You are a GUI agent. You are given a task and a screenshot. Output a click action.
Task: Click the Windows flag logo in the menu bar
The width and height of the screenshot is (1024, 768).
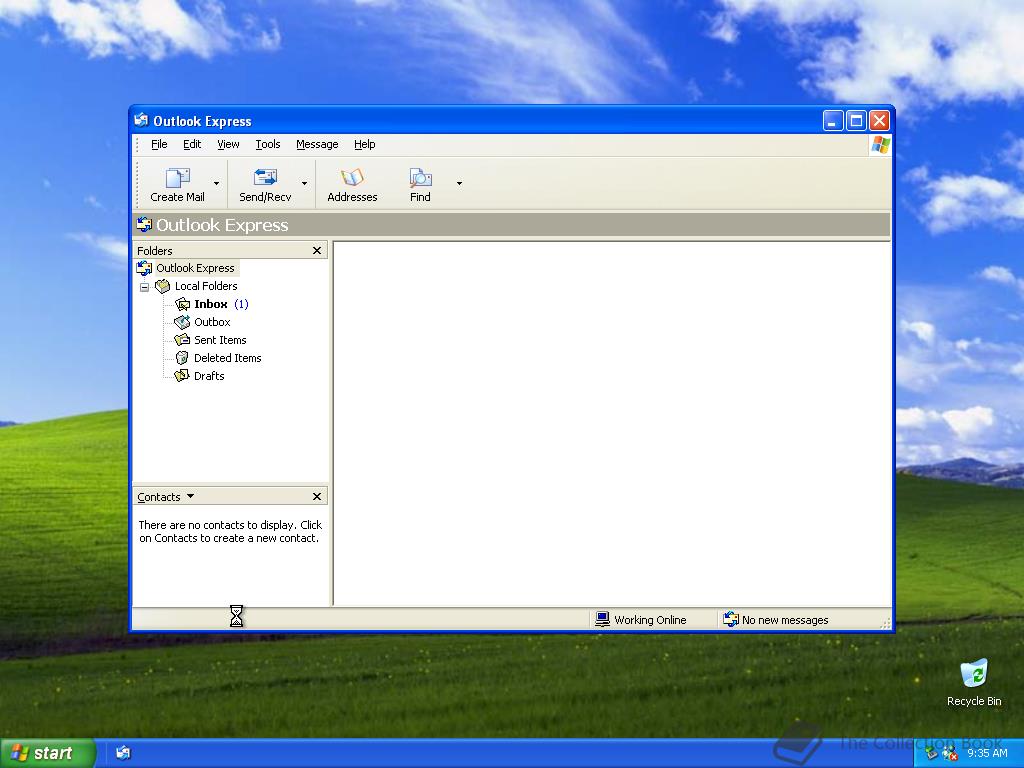tap(880, 144)
